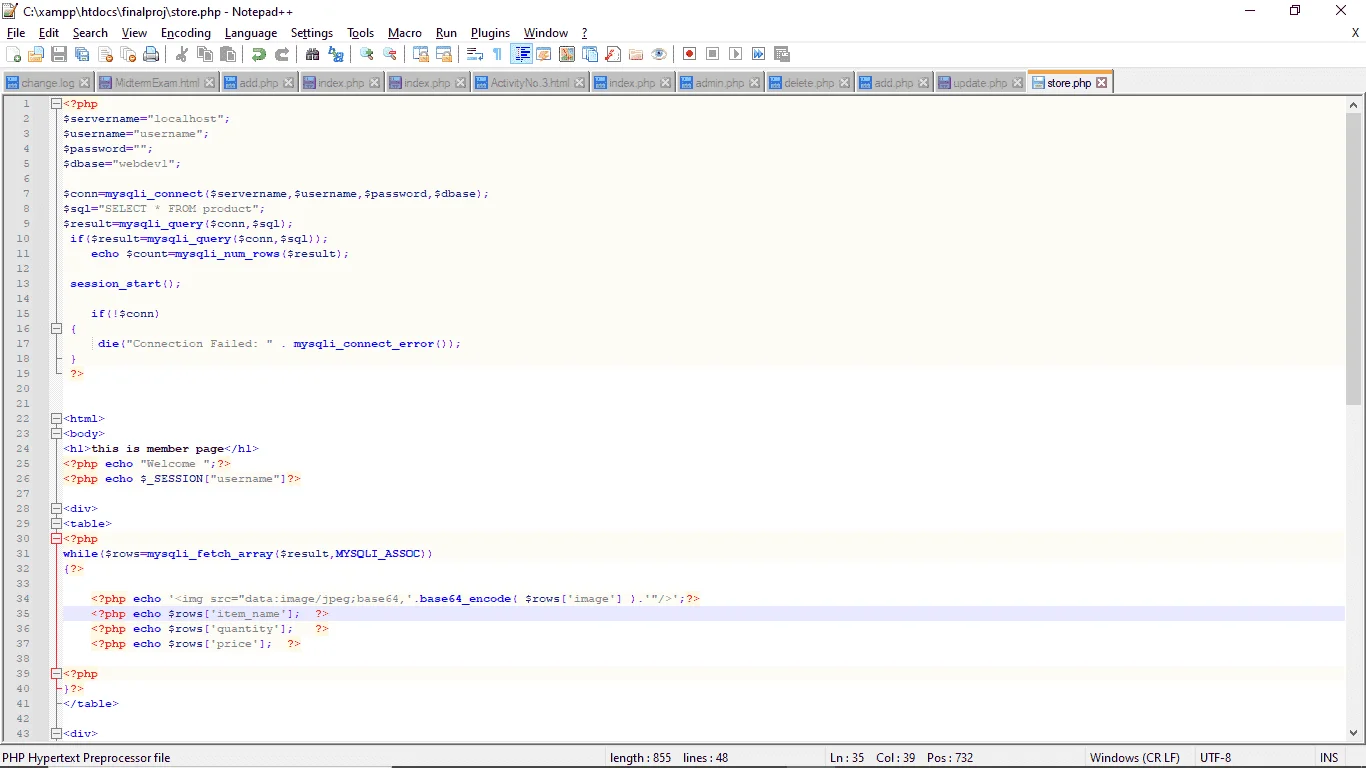Open the user defined language dialog icon
Viewport: 1366px width, 768px height.
[x=544, y=54]
